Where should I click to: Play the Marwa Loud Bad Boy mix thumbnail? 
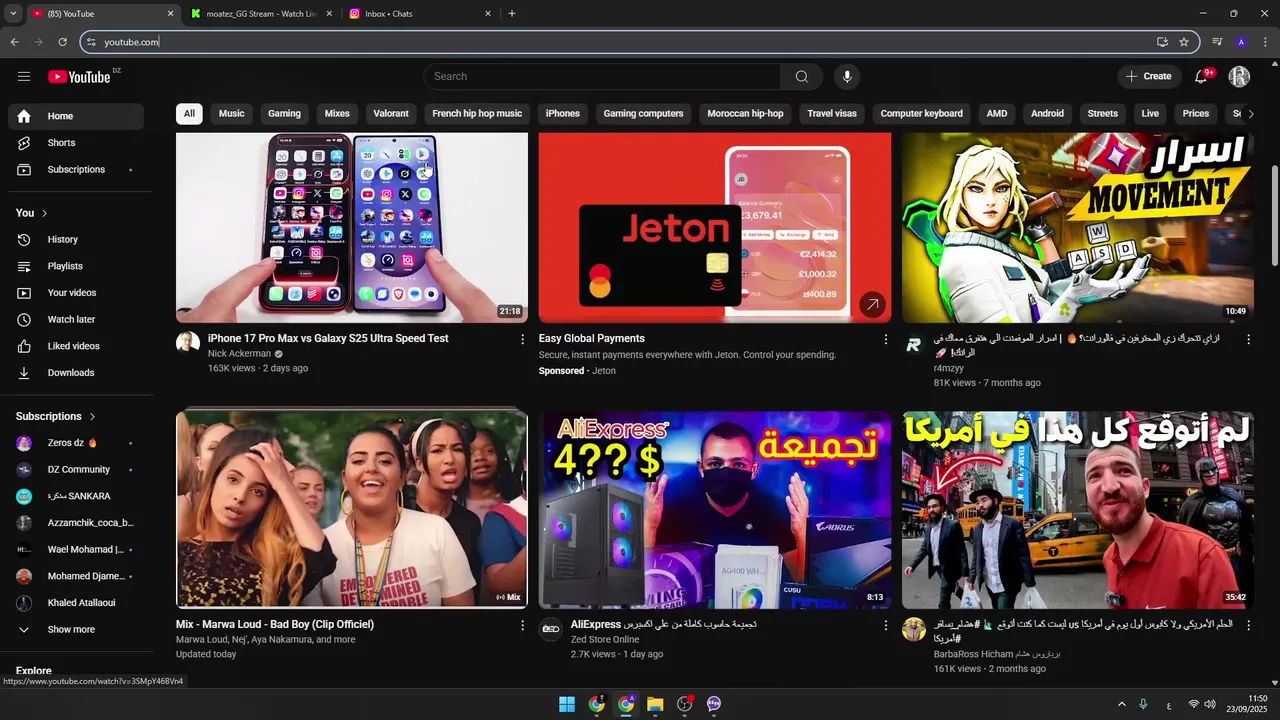(x=352, y=510)
